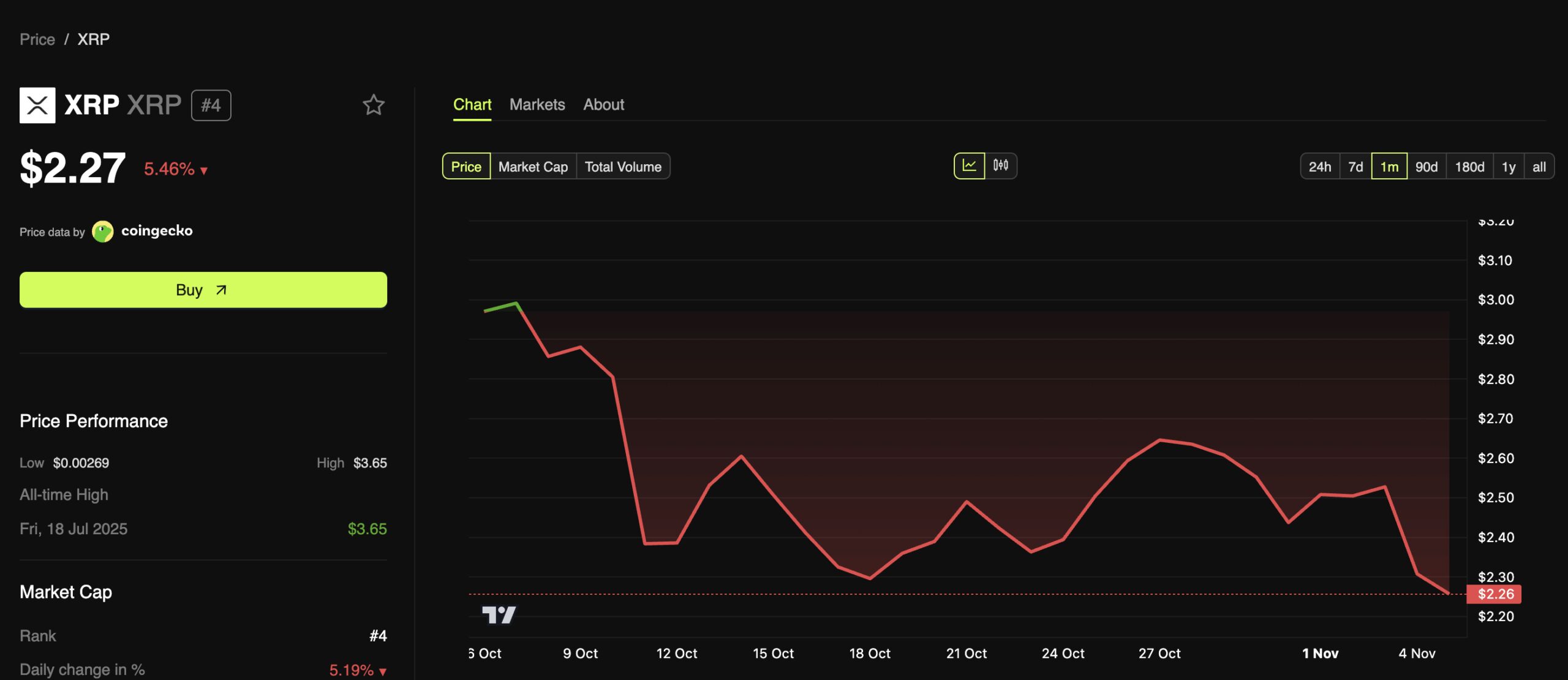Viewport: 1568px width, 680px height.
Task: Go to Price breadcrumb link
Action: (37, 39)
